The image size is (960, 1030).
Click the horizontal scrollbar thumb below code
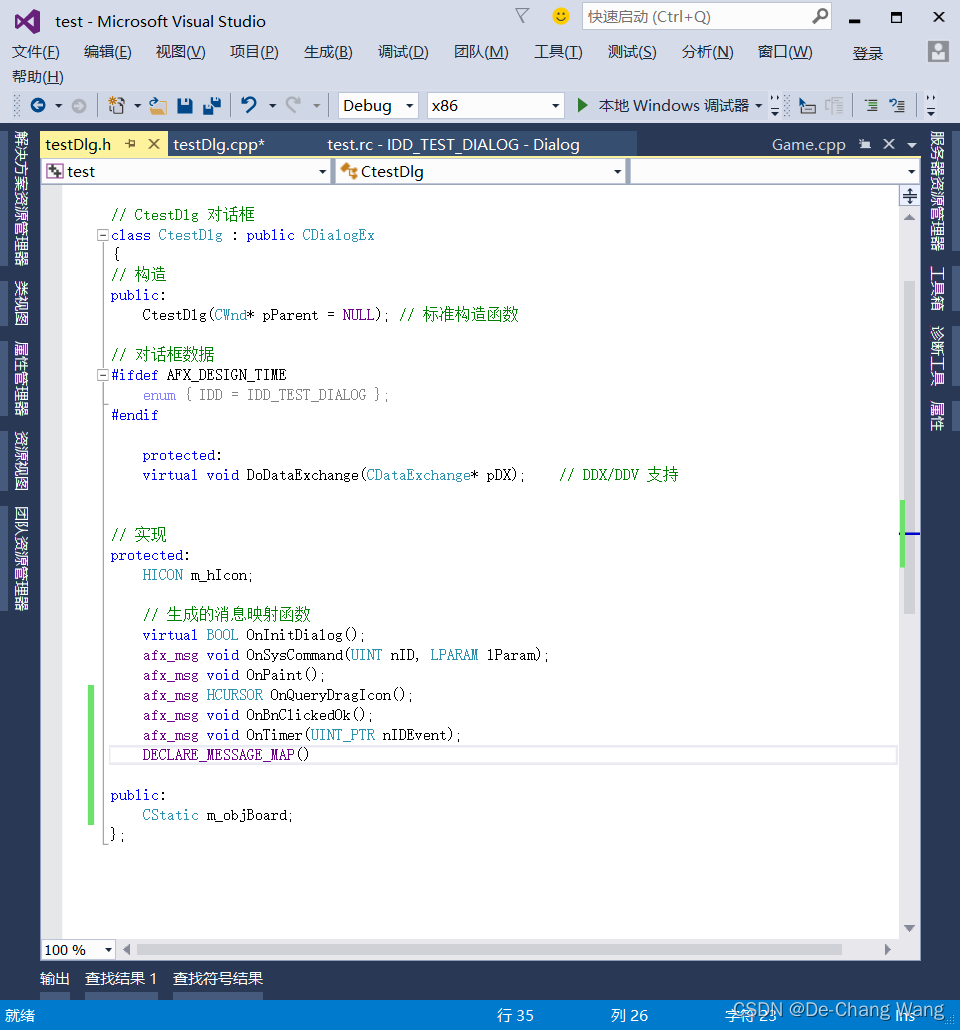(x=489, y=950)
